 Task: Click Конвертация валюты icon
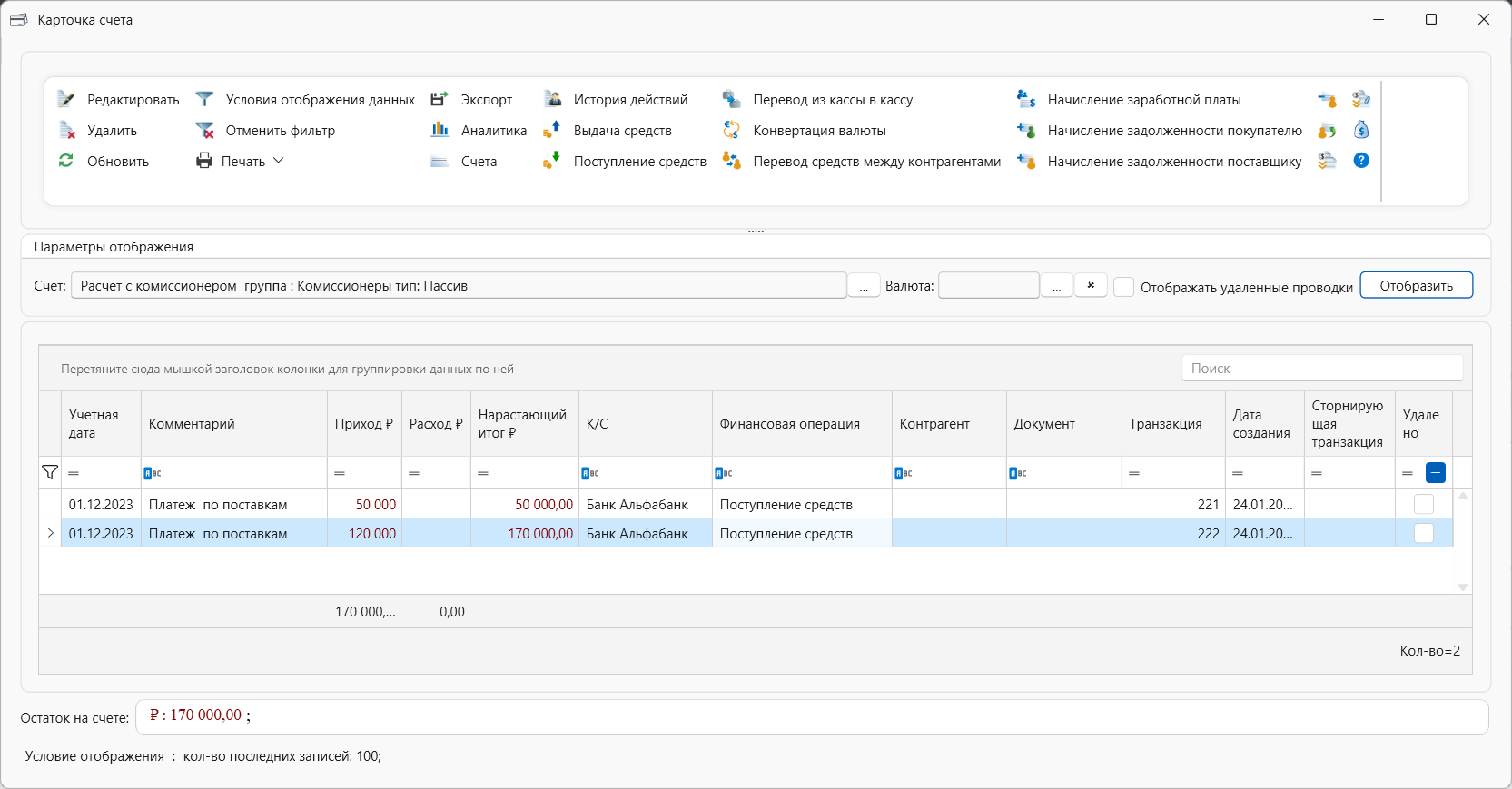point(731,130)
